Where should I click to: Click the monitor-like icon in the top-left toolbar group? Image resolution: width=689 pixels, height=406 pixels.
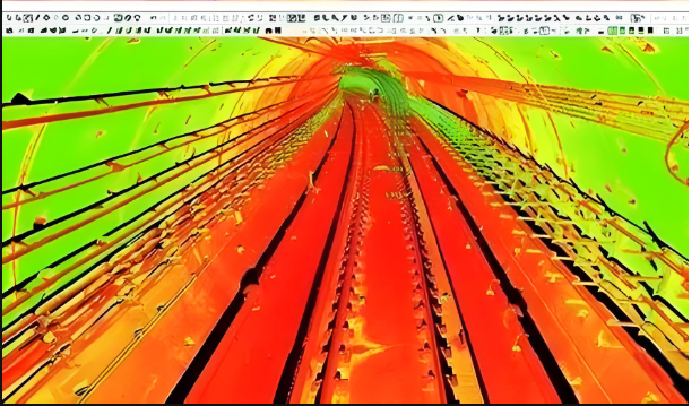[x=117, y=18]
